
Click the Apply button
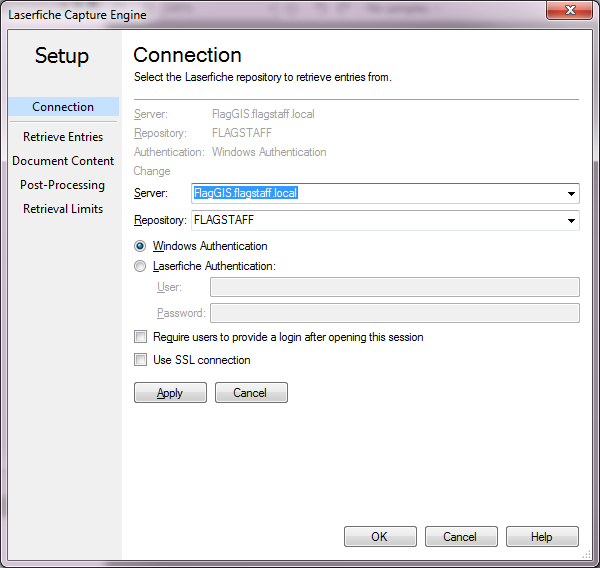point(170,393)
